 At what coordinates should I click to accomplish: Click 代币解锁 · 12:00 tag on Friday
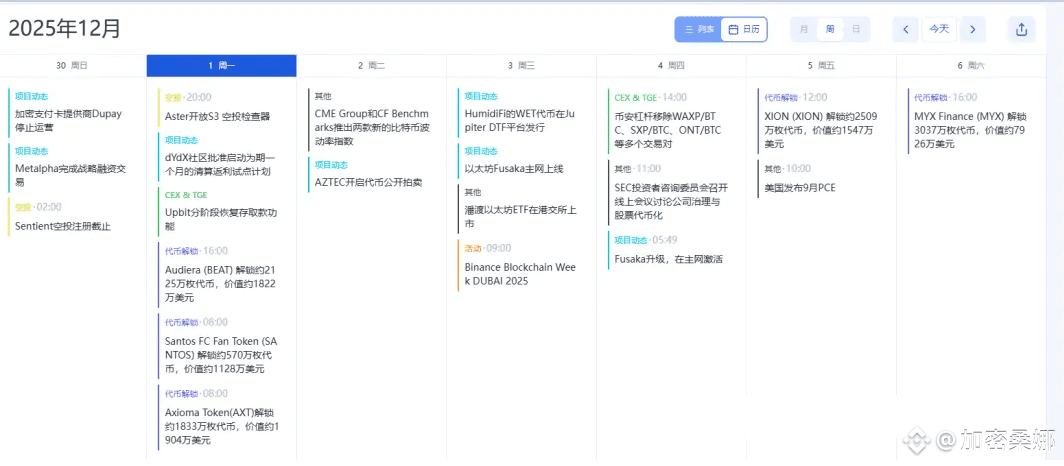tap(795, 97)
